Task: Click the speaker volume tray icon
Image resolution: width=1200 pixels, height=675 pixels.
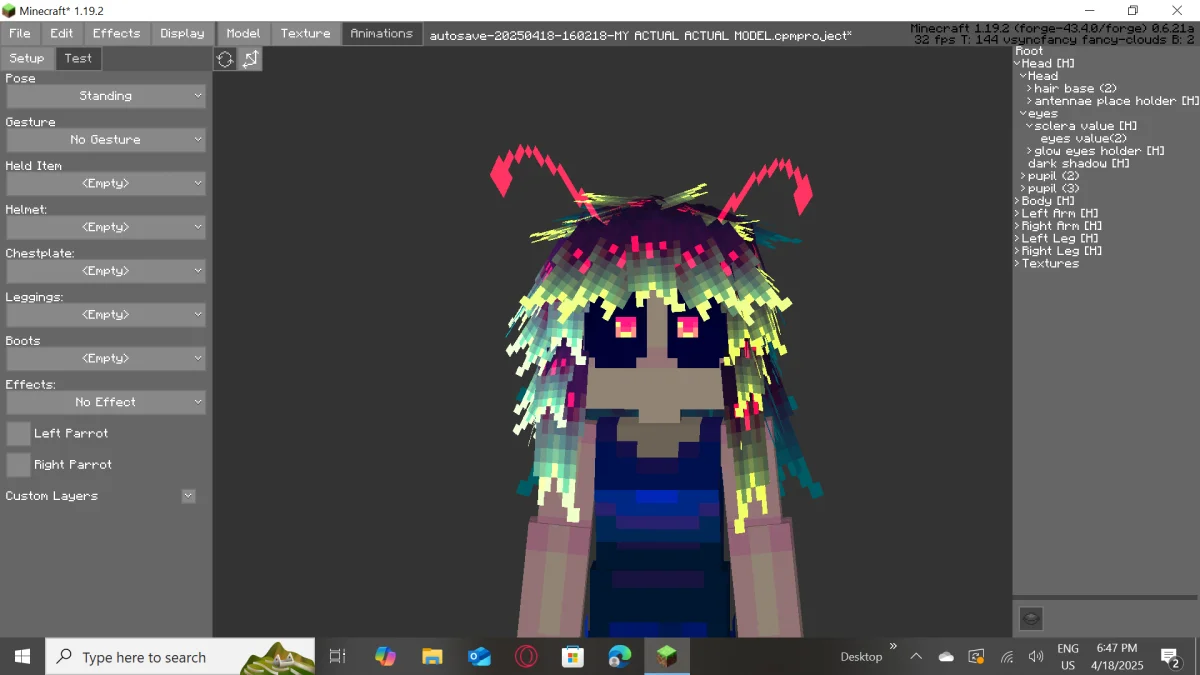Action: [1036, 657]
